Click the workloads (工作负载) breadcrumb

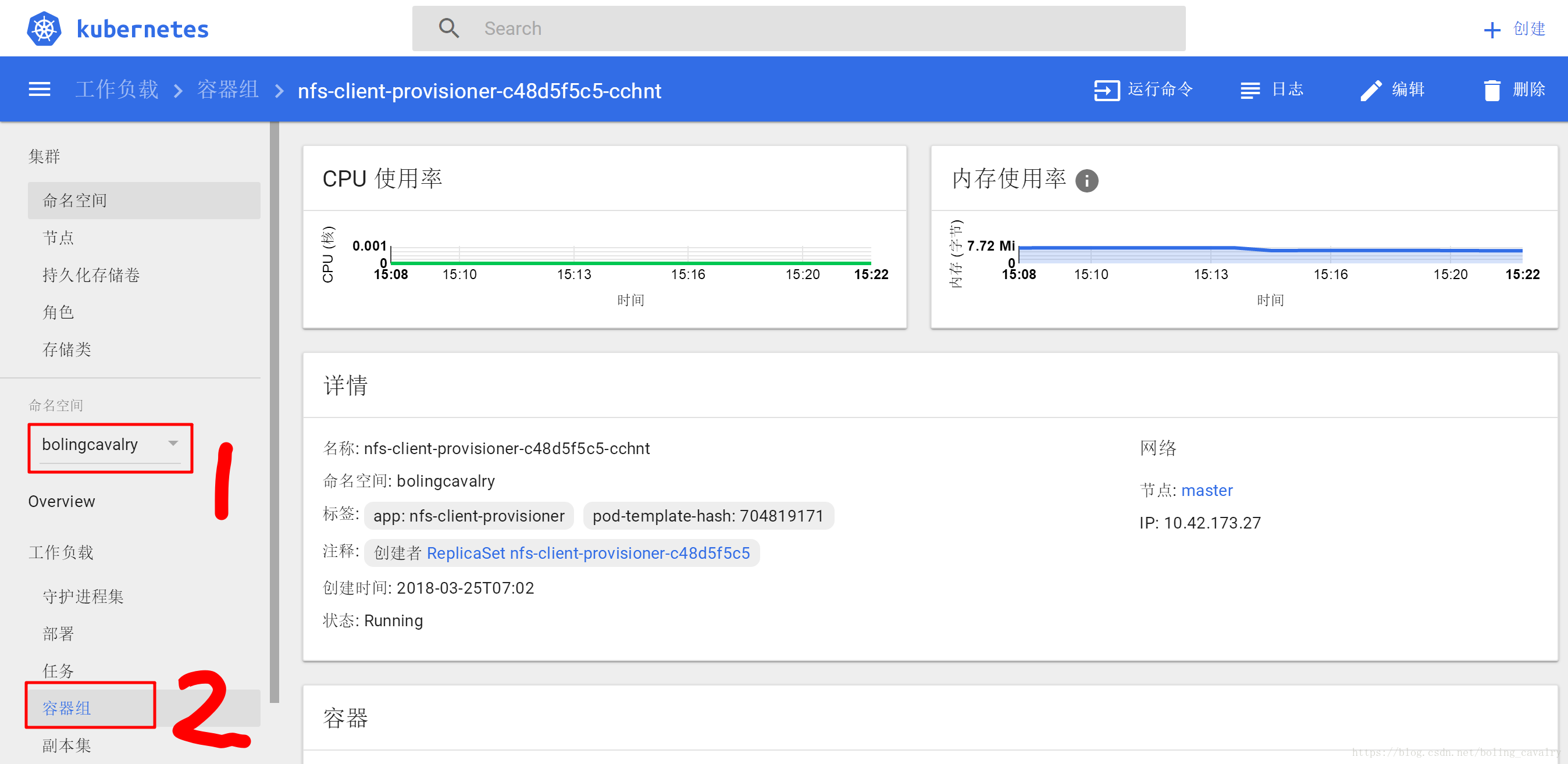[x=117, y=90]
